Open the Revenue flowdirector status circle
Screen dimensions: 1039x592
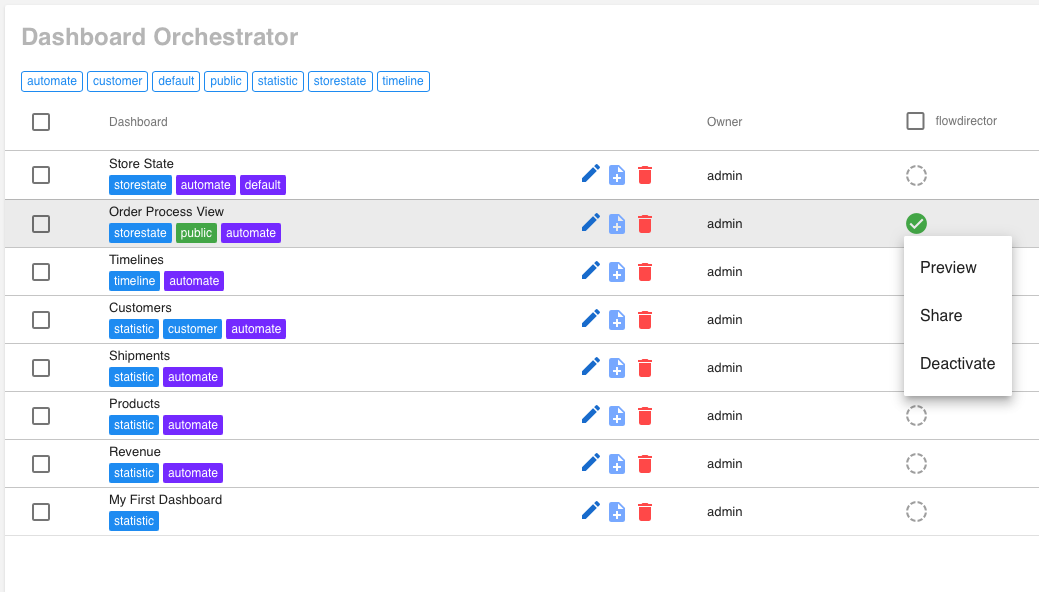click(x=916, y=463)
